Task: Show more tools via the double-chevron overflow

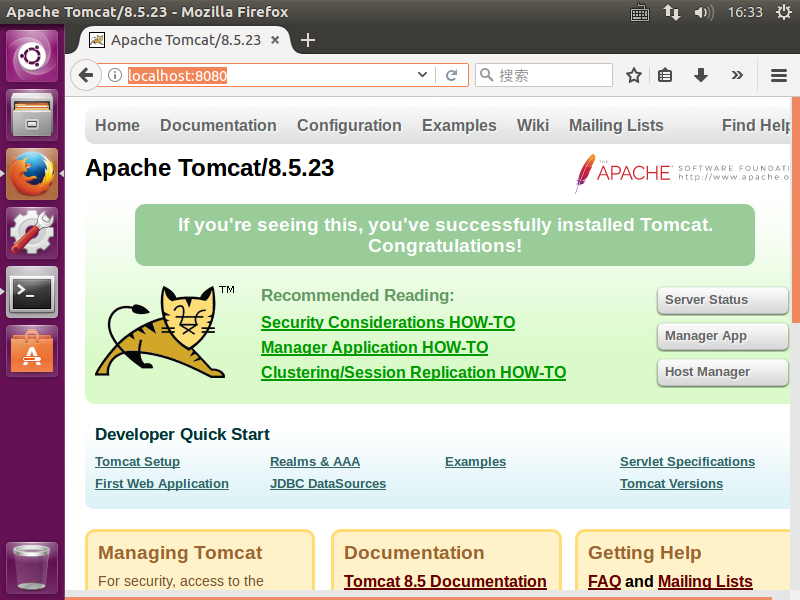Action: (737, 76)
